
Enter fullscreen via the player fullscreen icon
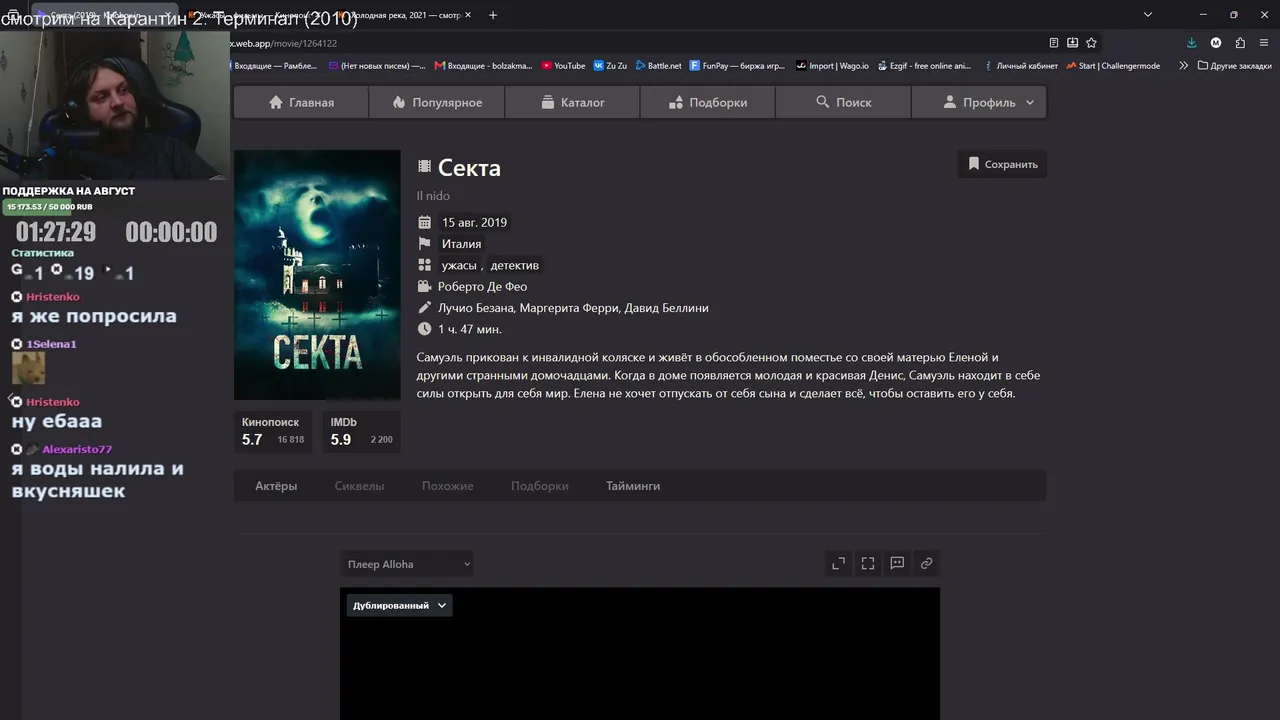coord(868,563)
